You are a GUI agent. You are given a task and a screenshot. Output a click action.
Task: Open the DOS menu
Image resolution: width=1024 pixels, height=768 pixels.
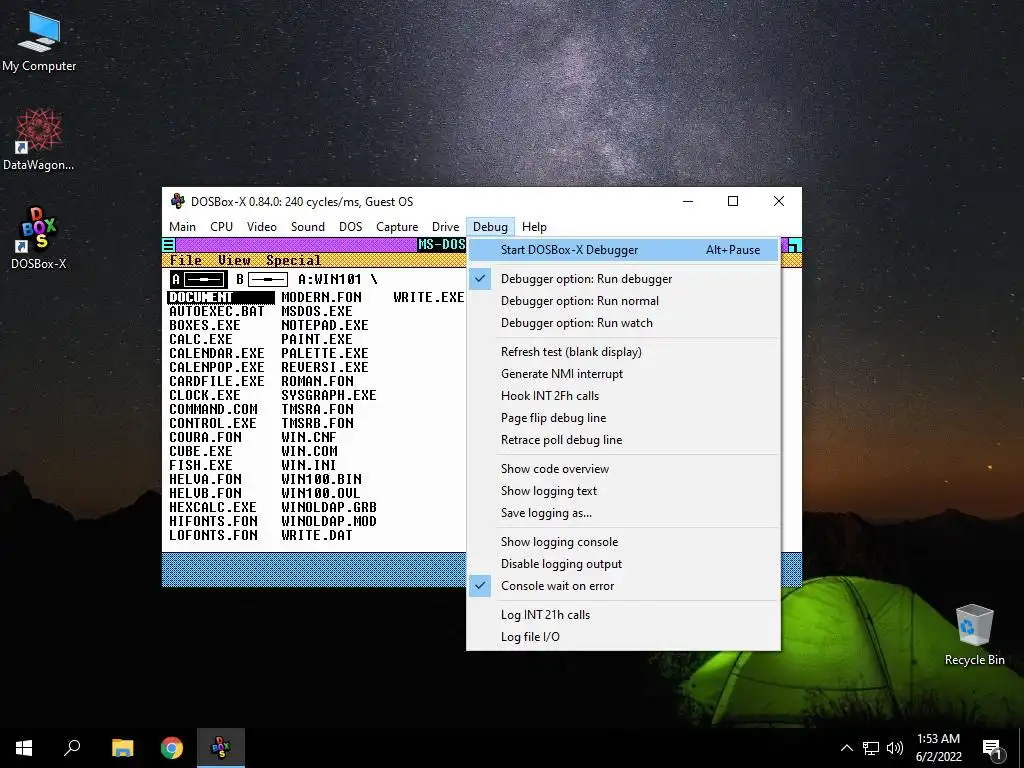pos(350,227)
